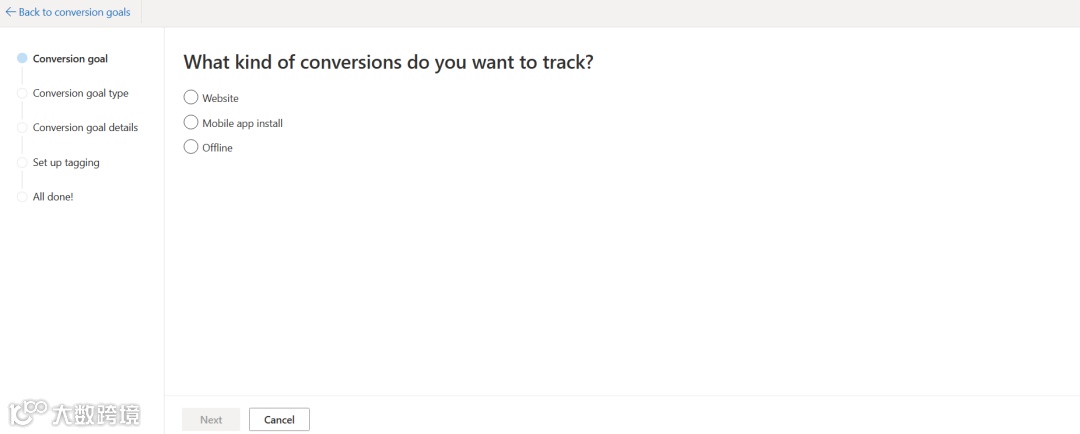The height and width of the screenshot is (434, 1080).
Task: Click the Set up tagging step circle
Action: pos(22,162)
